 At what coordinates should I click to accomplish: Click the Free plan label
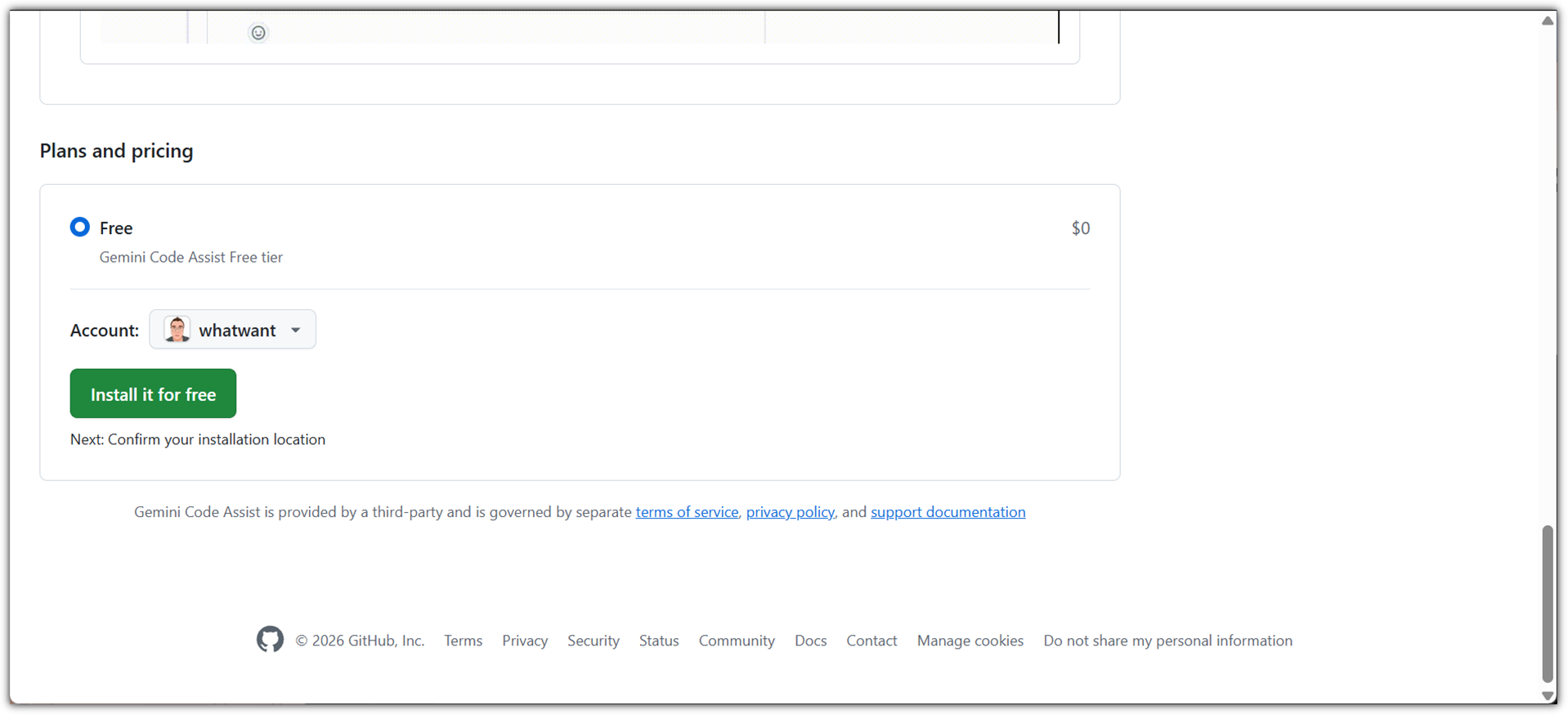click(x=116, y=227)
